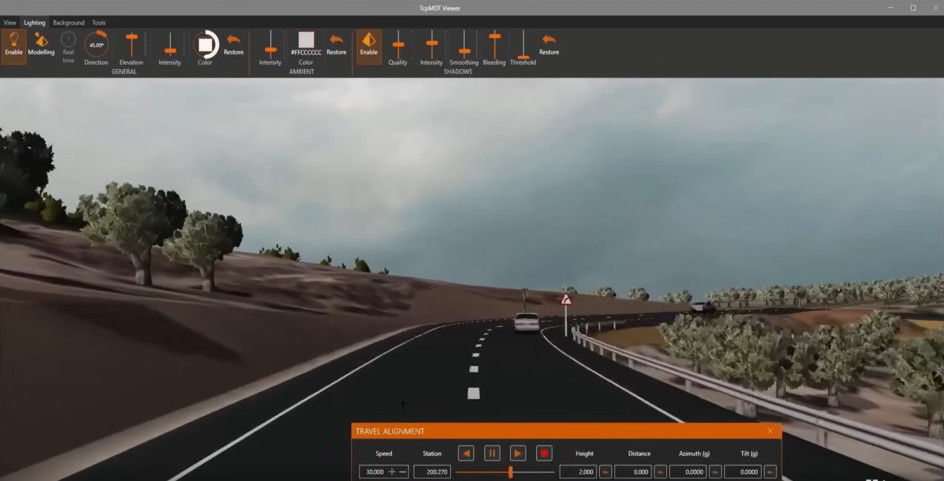
Task: Toggle the Shadows Enable pyramid button
Action: click(368, 46)
